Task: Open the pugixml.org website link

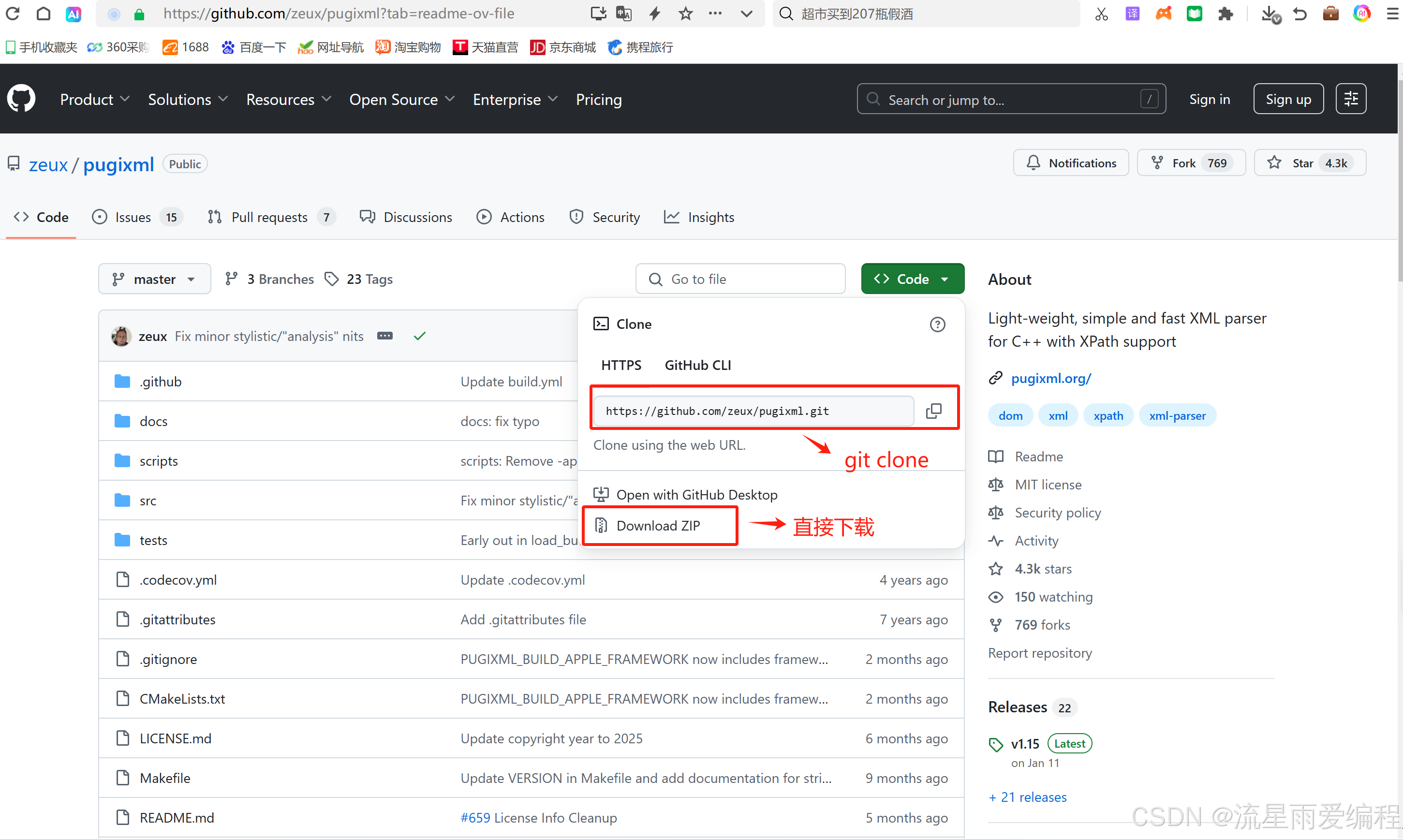Action: pyautogui.click(x=1051, y=379)
